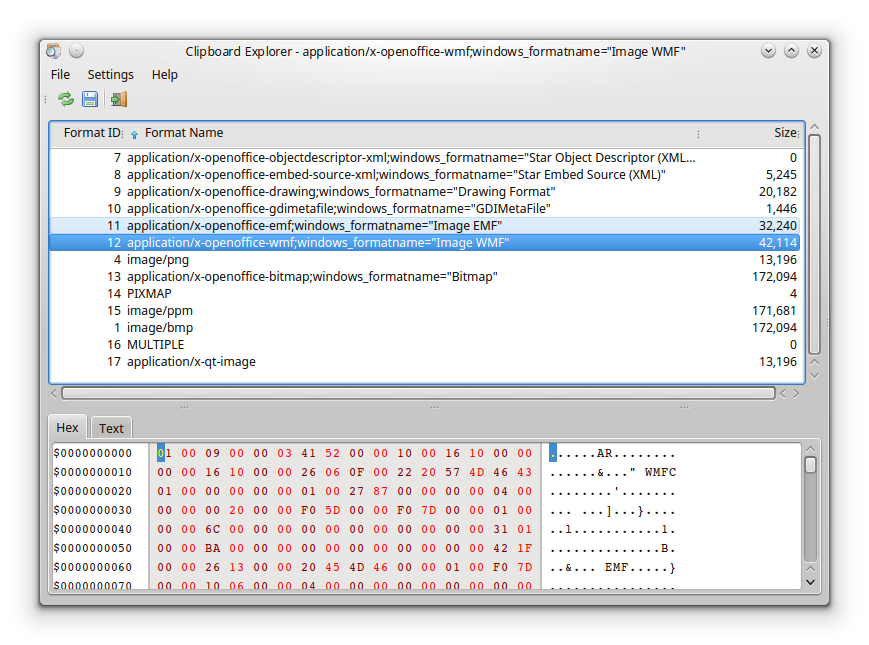Click the Clipboard Explorer window menu icon
Screen dimensions: 869x645
click(54, 51)
